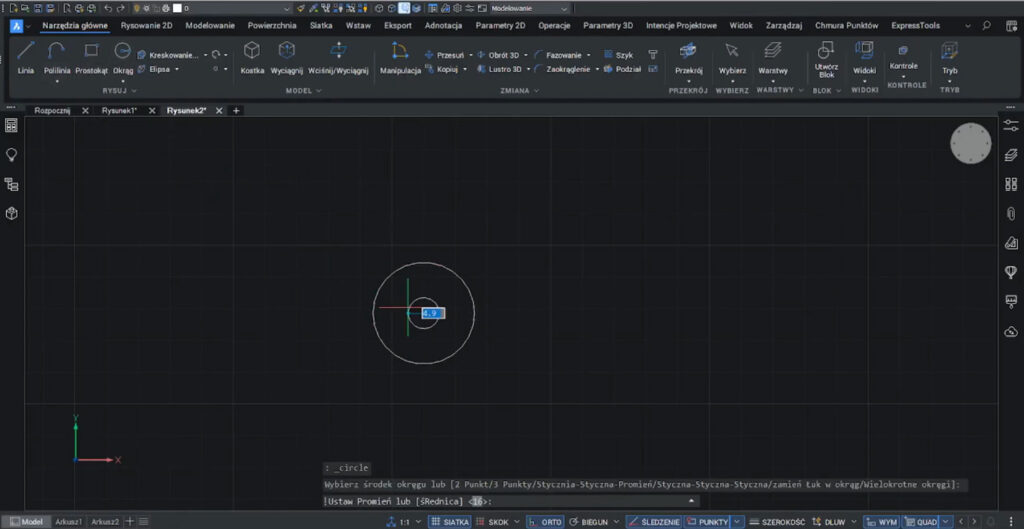Click the Przesuń move tool
Viewport: 1024px width, 529px height.
tap(445, 56)
